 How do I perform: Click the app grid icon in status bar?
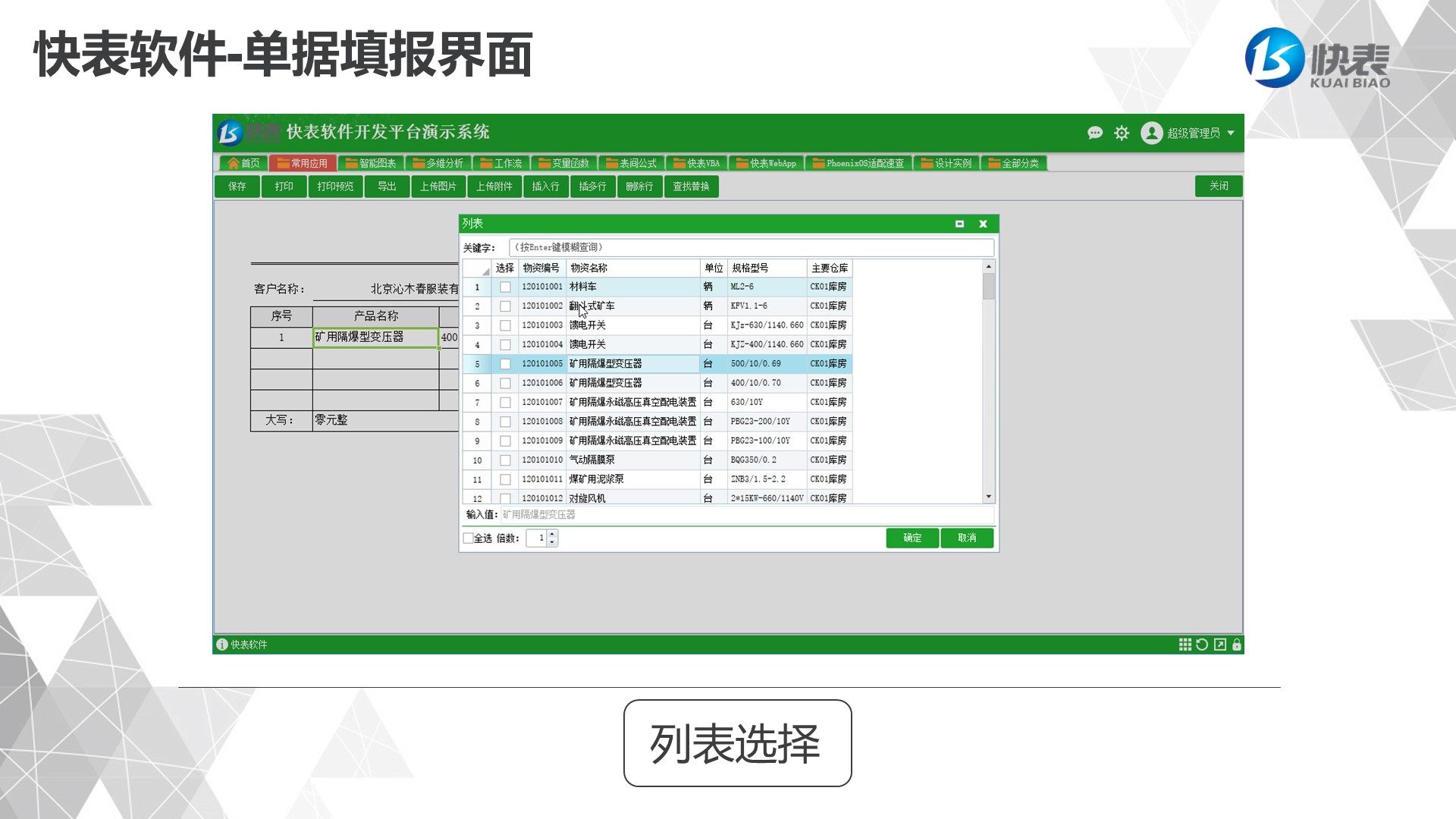click(x=1185, y=645)
